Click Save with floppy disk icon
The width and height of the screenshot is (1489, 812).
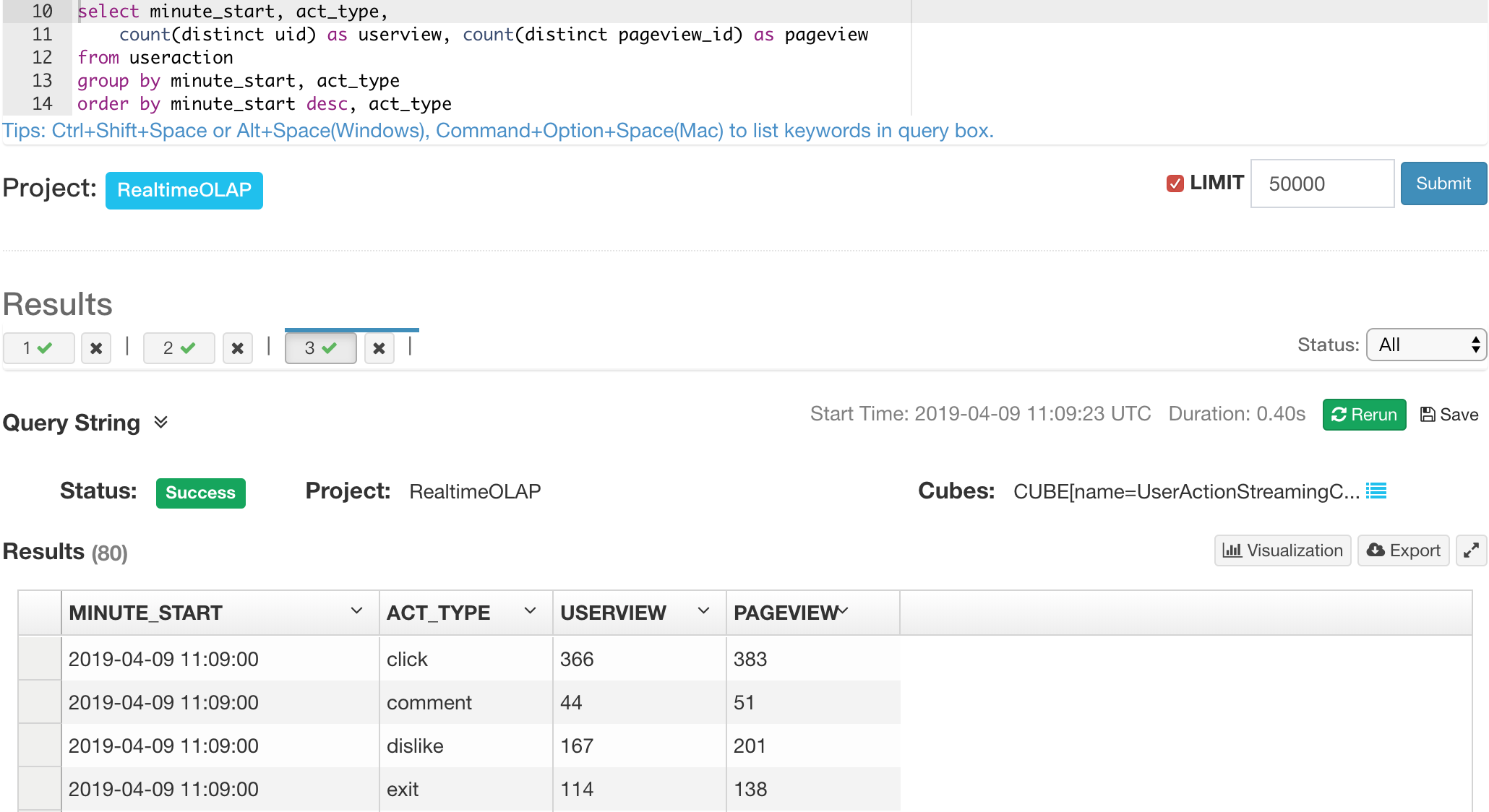(x=1449, y=415)
